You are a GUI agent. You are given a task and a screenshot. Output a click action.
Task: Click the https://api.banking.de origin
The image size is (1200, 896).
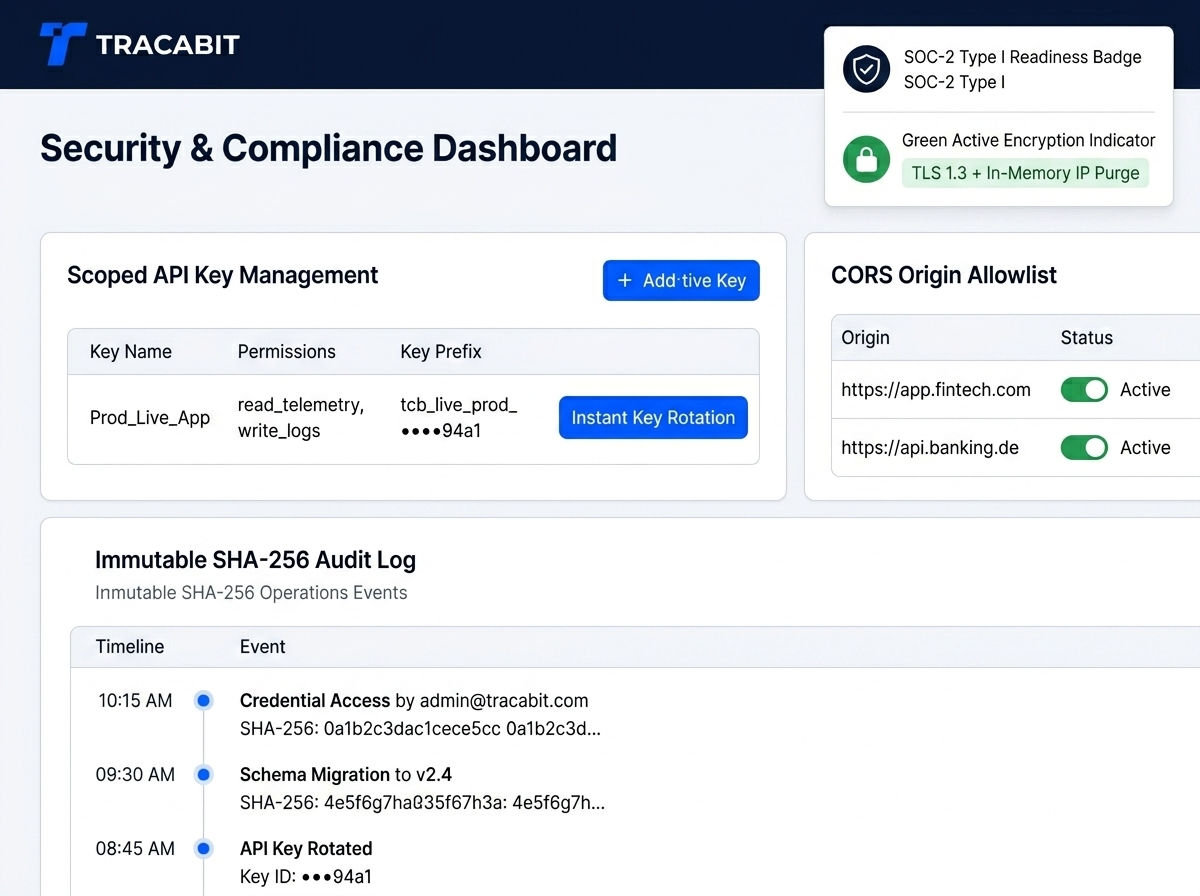(930, 448)
